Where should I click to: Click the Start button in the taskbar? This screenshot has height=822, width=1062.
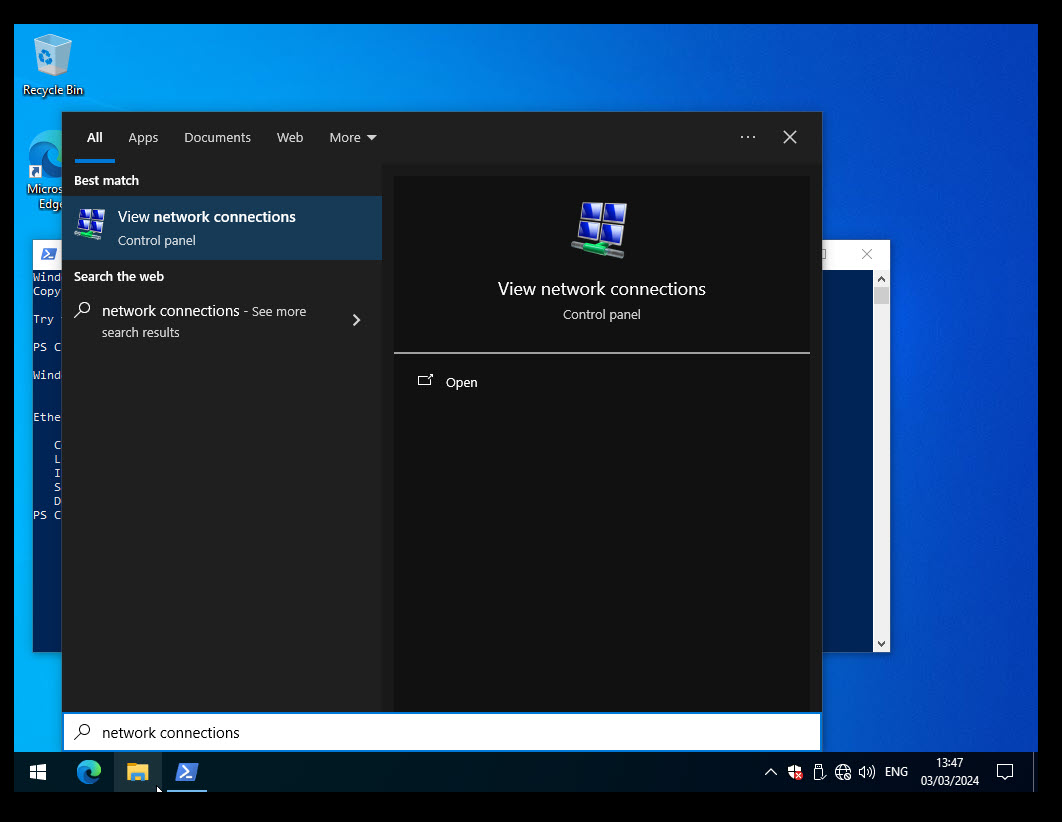pos(38,772)
